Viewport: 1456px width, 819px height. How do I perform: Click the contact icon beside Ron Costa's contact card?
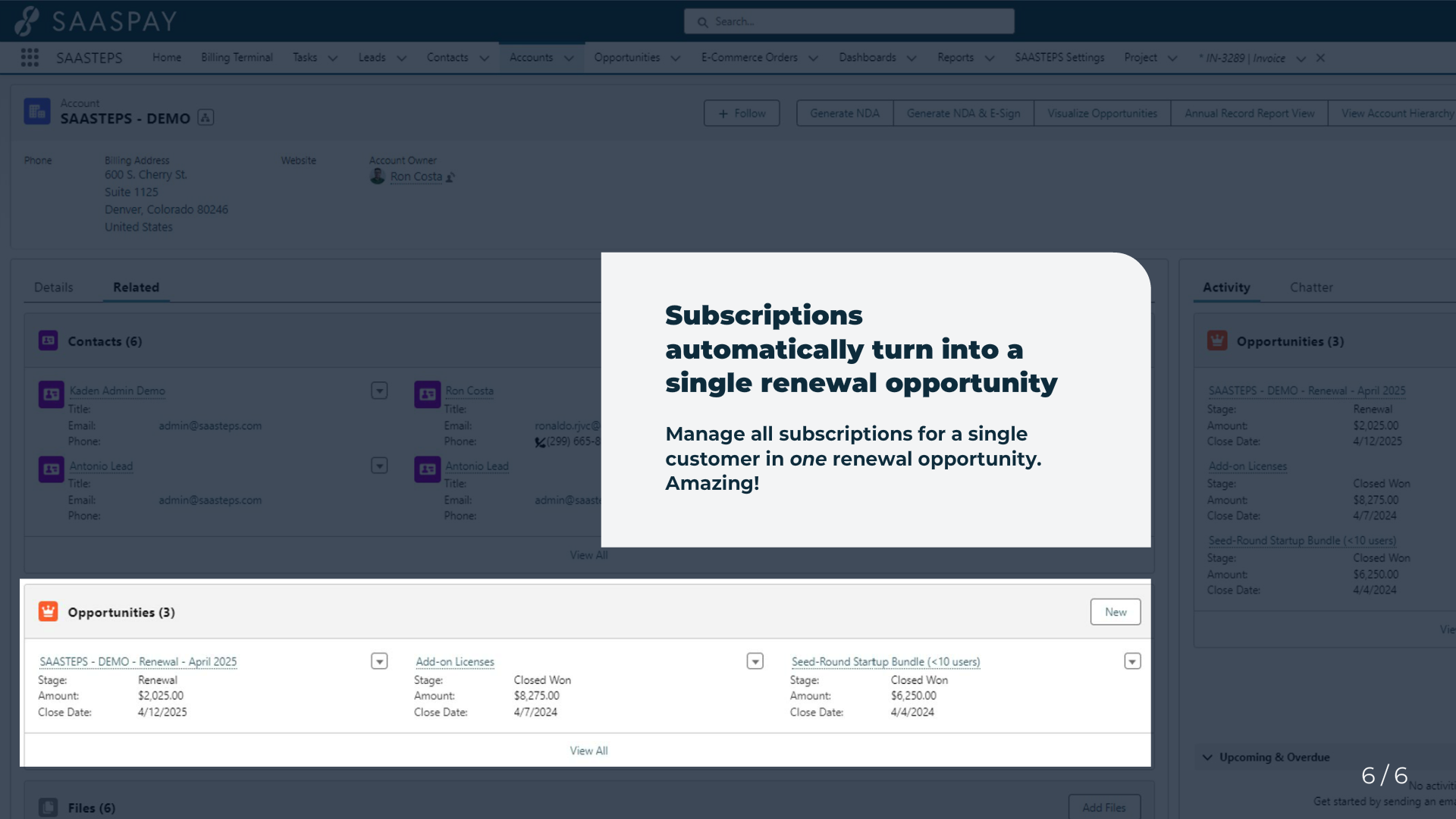tap(428, 394)
